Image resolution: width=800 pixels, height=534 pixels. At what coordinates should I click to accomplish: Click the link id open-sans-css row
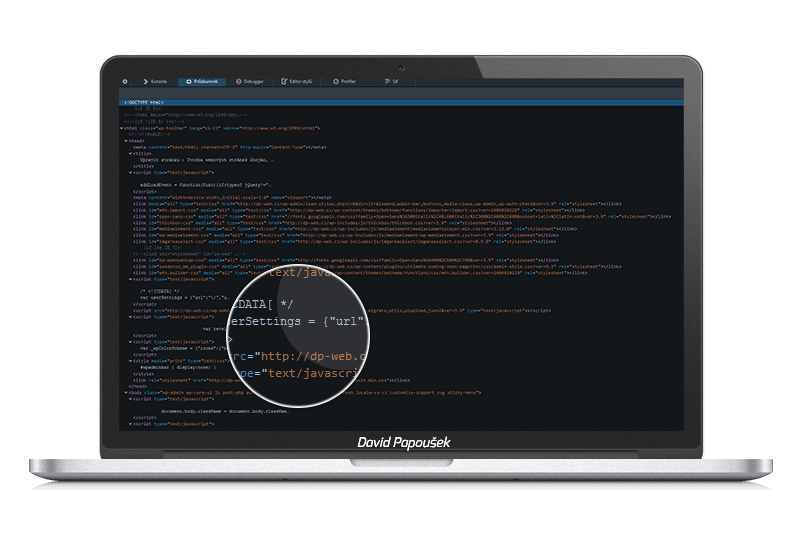402,216
